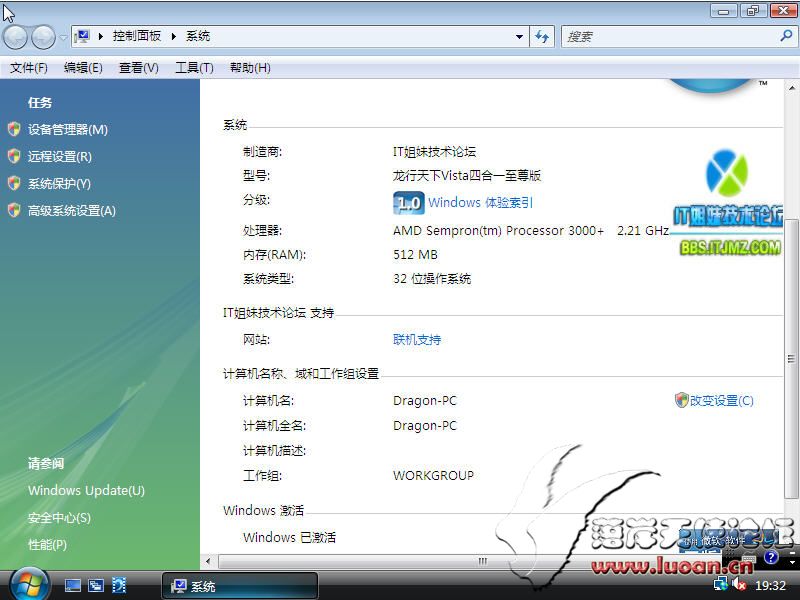Image resolution: width=800 pixels, height=600 pixels.
Task: Expand arrow before 控制面板 breadcrumb
Action: [x=101, y=36]
